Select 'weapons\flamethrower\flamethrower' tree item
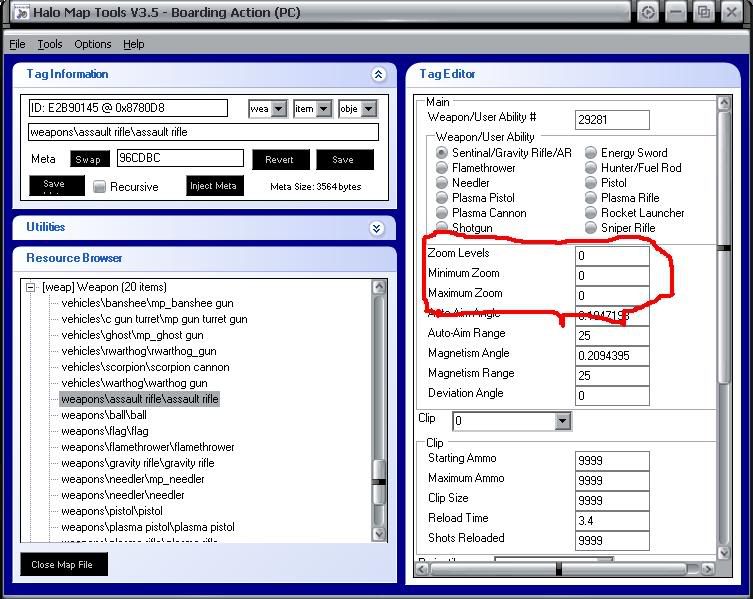 point(148,447)
